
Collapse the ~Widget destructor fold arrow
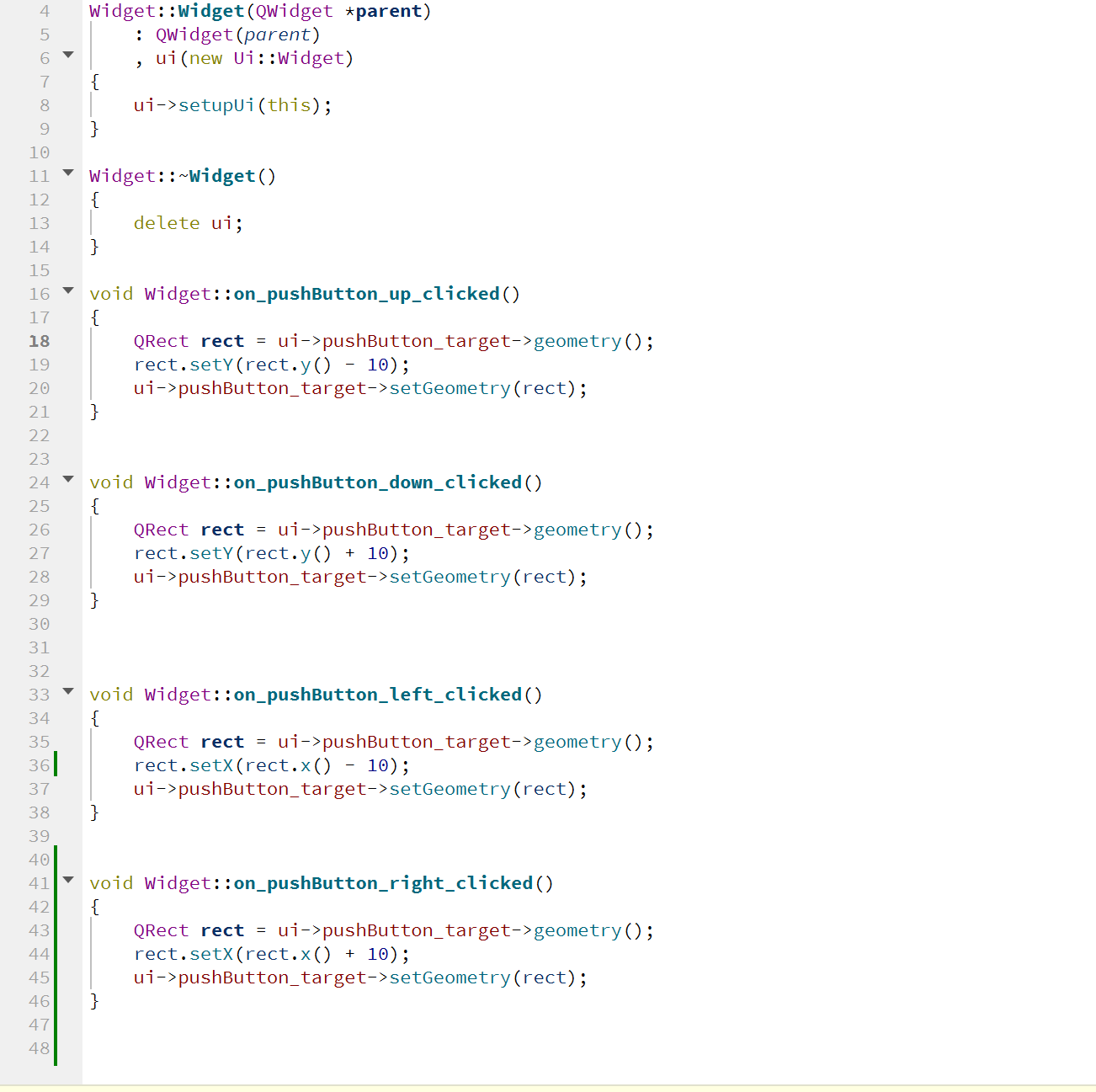coord(68,173)
